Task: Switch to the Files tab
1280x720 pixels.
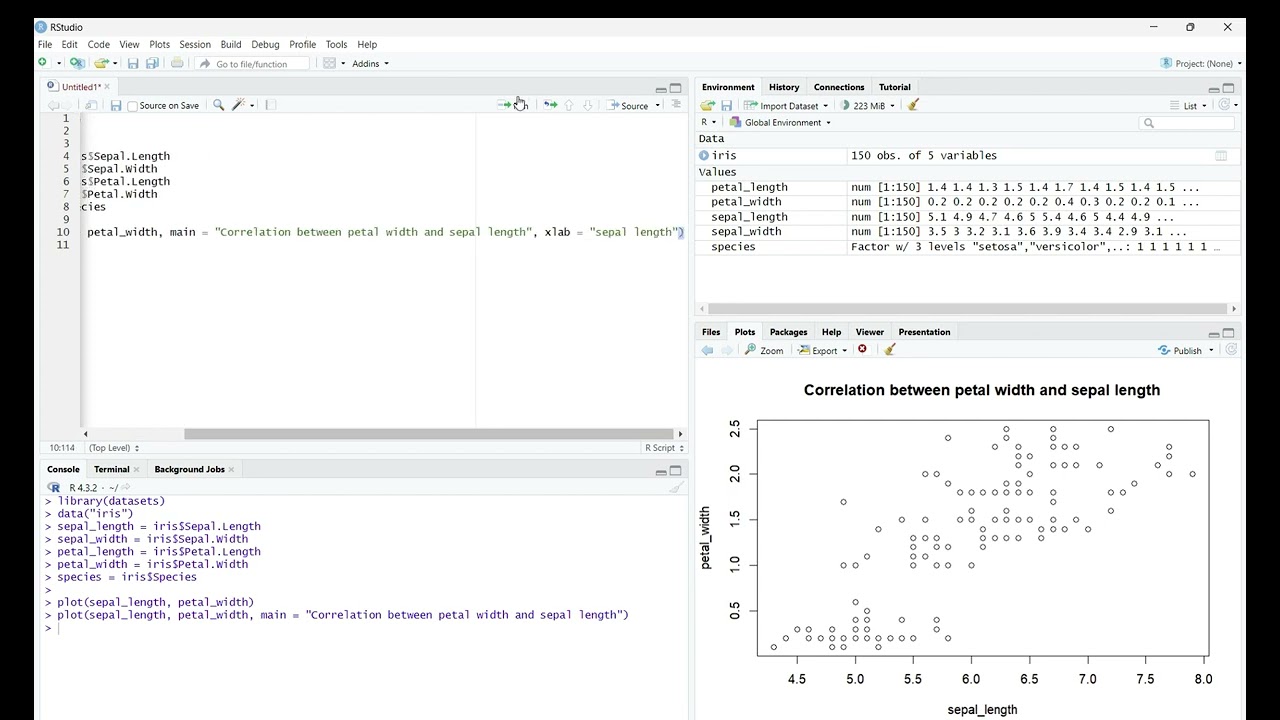Action: 711,332
